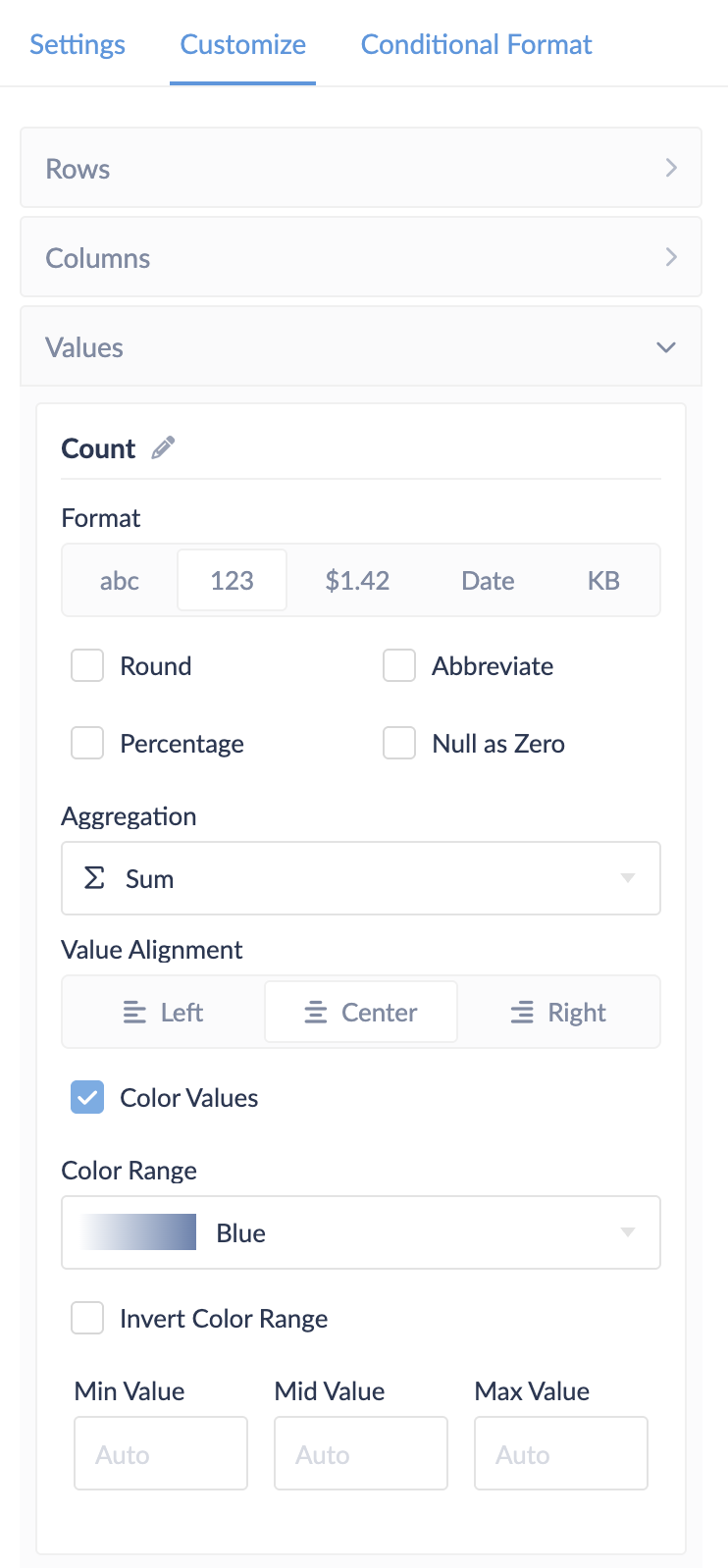Select the Center alignment option
The height and width of the screenshot is (1568, 728).
360,1012
